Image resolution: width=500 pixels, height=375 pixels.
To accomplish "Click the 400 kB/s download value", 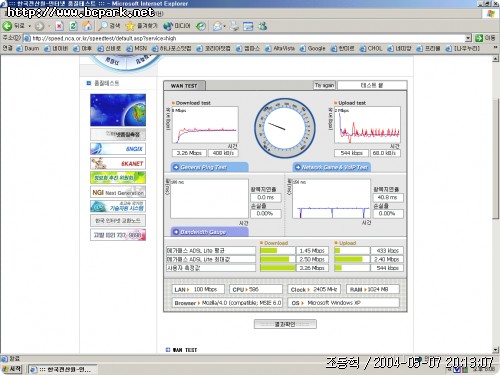I will [223, 153].
